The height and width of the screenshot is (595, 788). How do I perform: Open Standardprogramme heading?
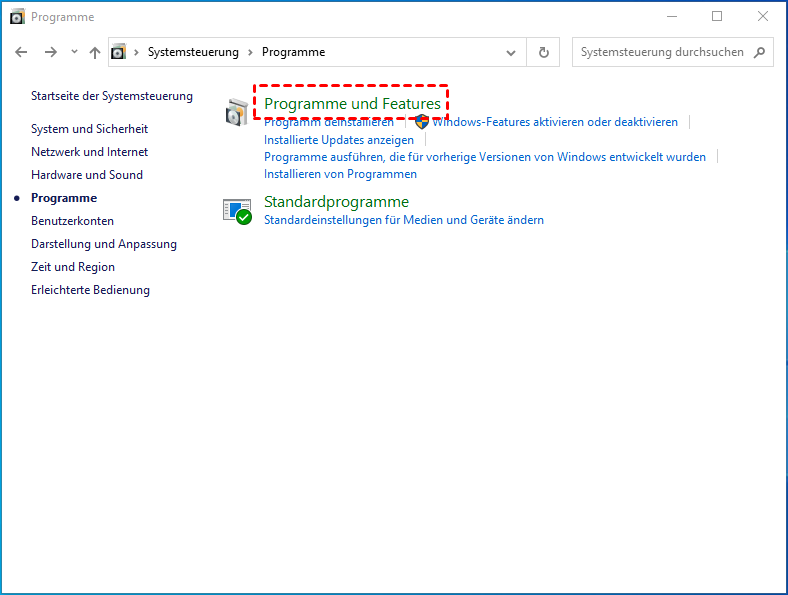click(336, 202)
